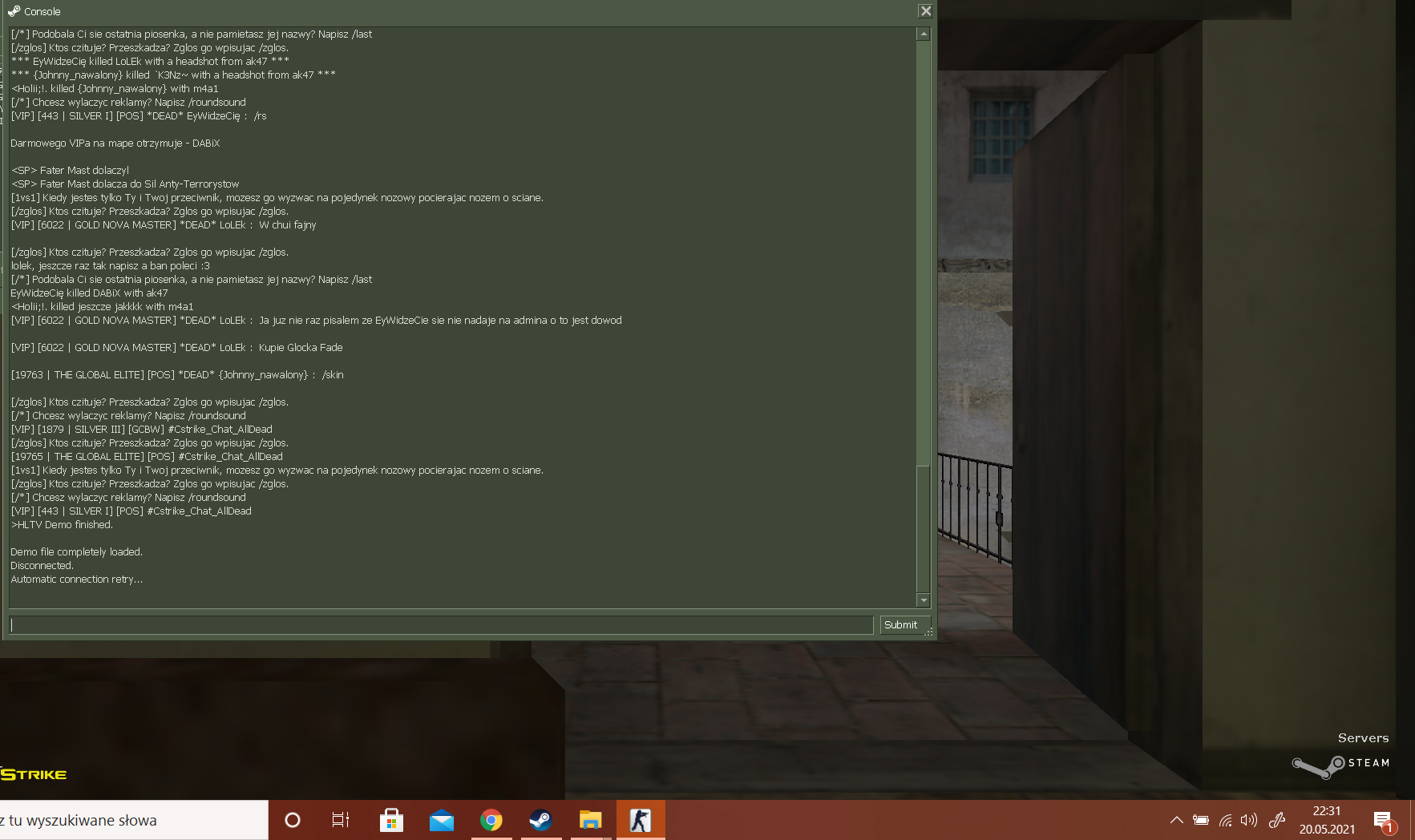Screen dimensions: 1415x840
Task: Open the notification center with 1 alert
Action: 1383,821
